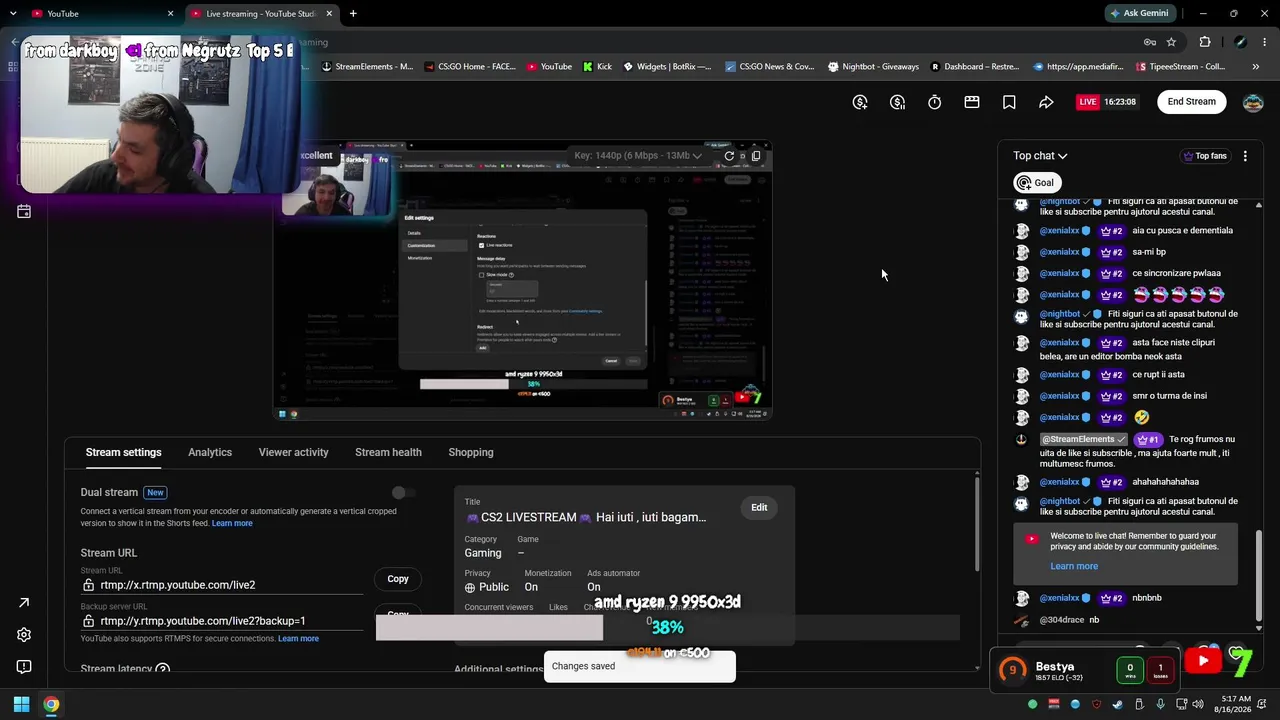Switch to Stream settings tab

tap(123, 452)
